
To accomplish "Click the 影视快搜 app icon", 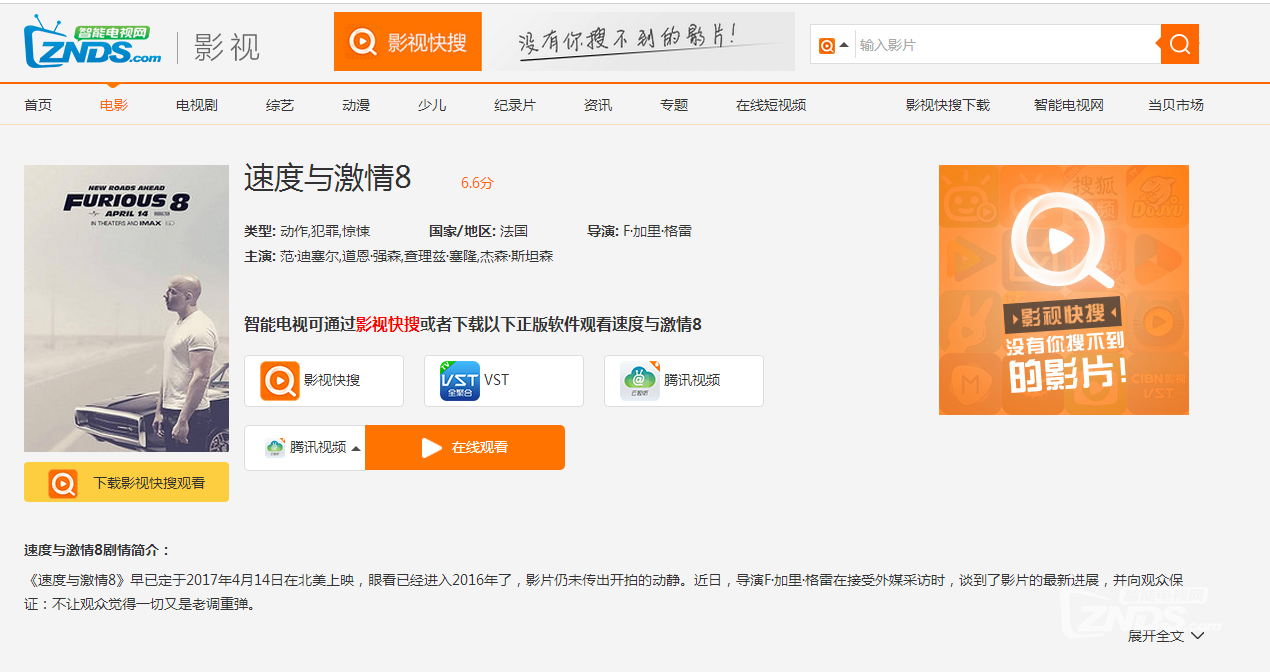I will [x=280, y=381].
